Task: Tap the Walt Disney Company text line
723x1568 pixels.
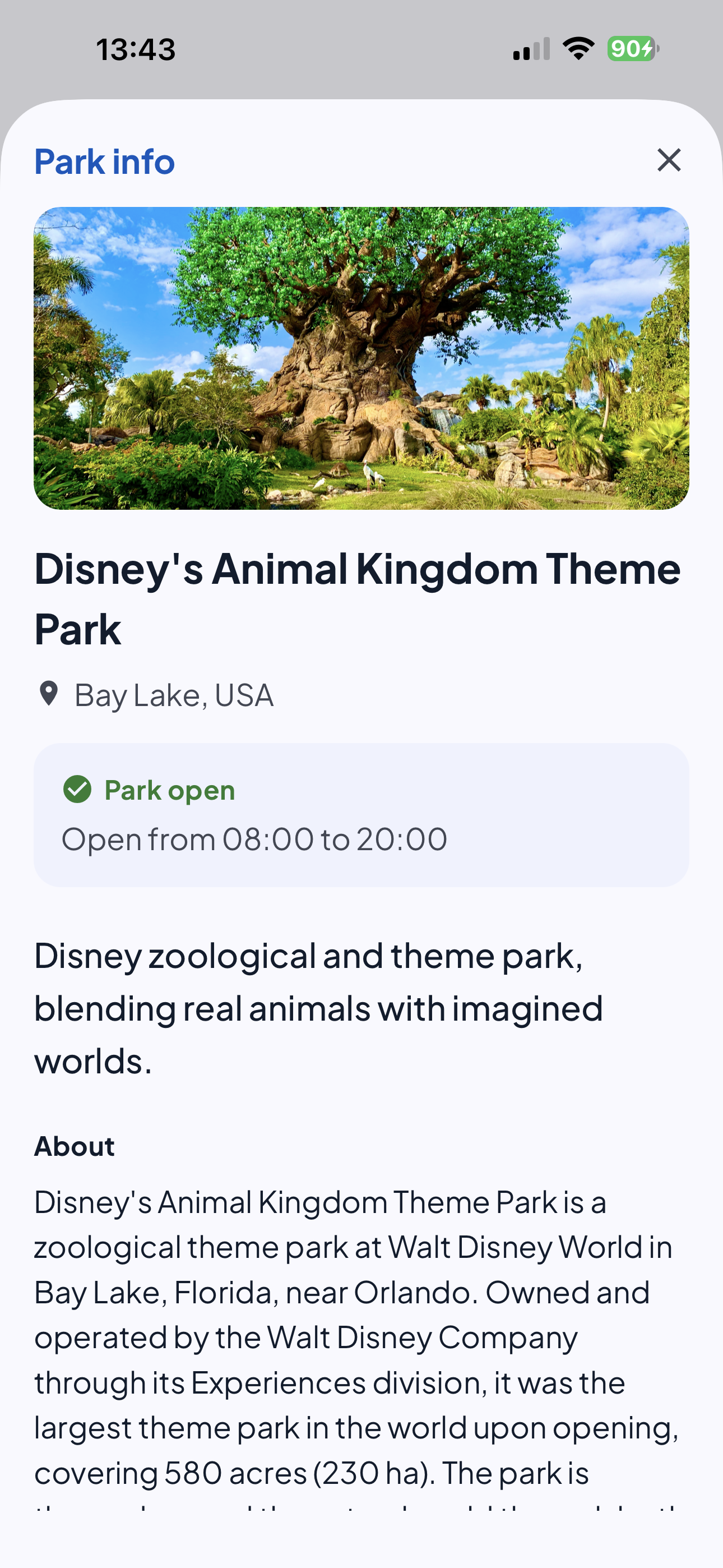Action: click(x=305, y=1338)
